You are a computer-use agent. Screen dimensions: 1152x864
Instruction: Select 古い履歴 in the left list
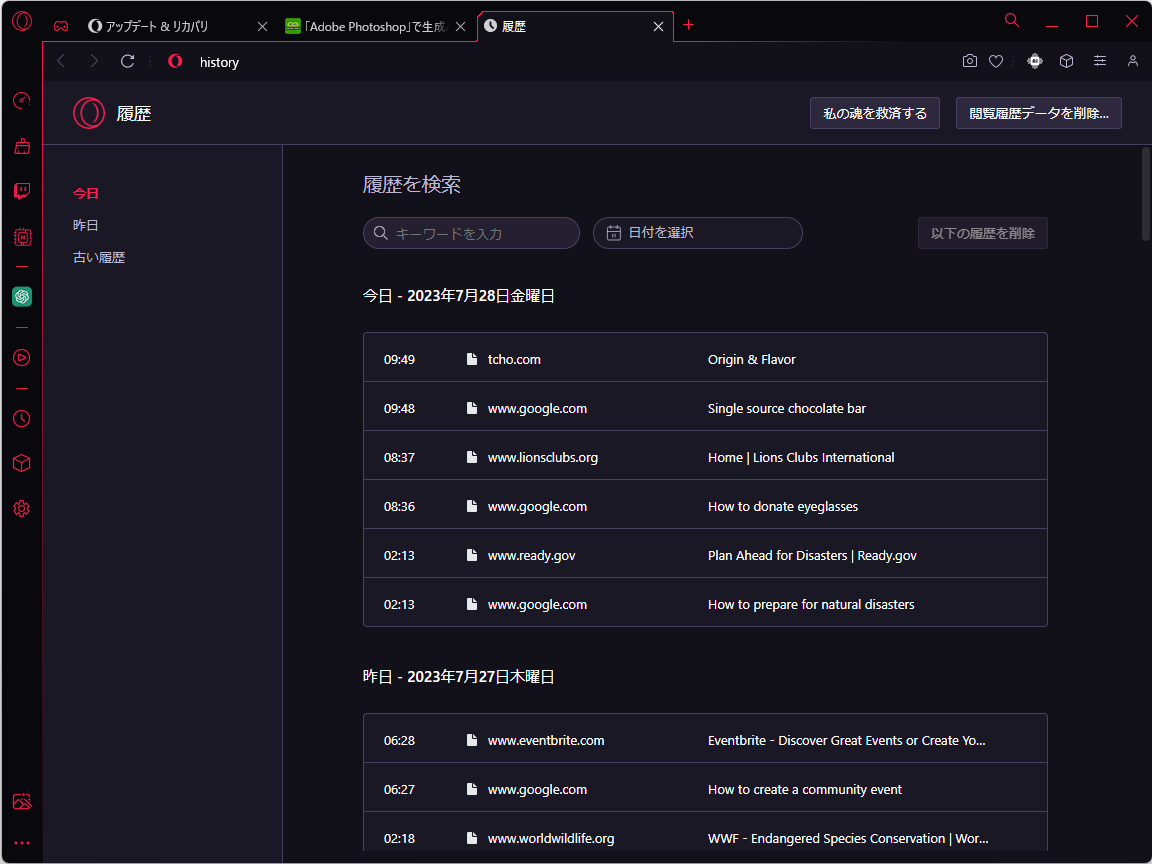(x=99, y=258)
